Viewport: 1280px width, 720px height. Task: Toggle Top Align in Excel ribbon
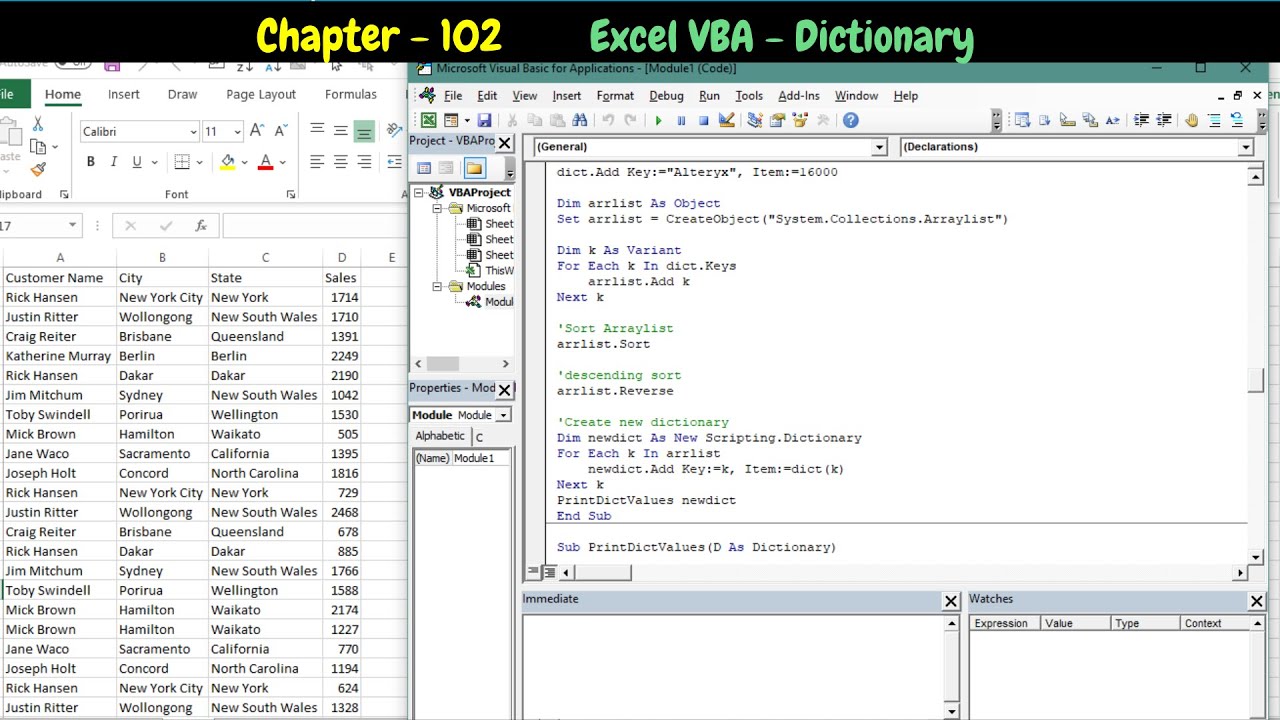coord(317,131)
